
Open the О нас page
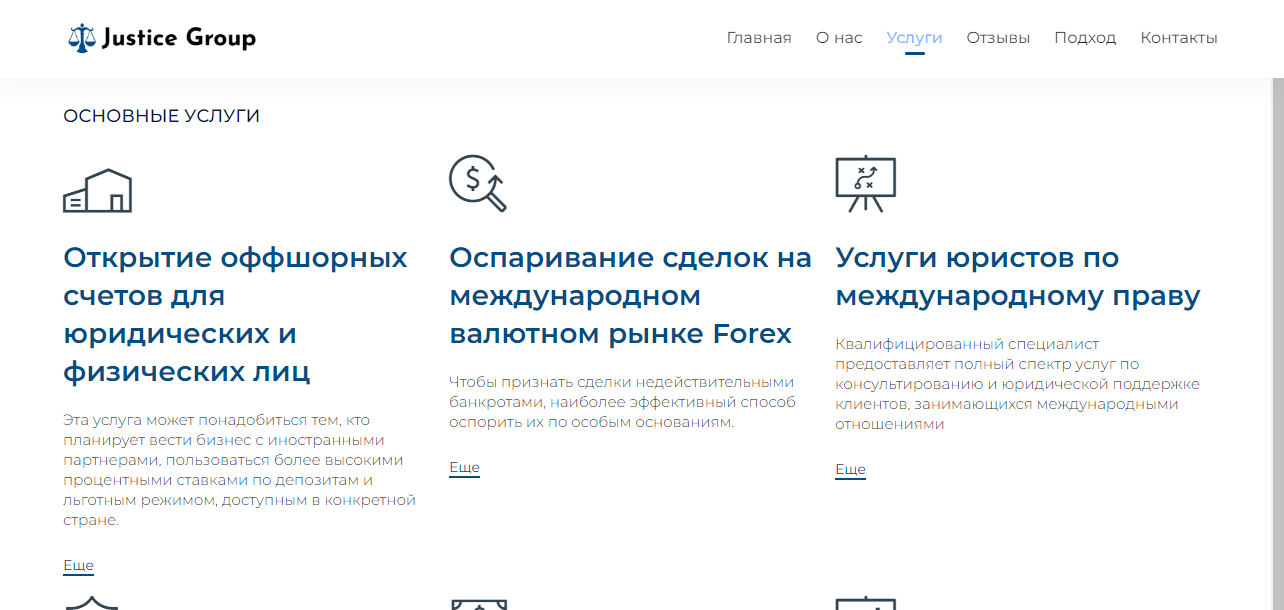click(838, 37)
